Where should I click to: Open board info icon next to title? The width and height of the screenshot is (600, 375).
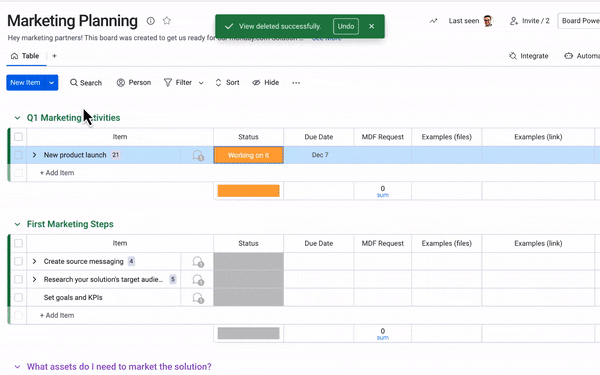(151, 21)
